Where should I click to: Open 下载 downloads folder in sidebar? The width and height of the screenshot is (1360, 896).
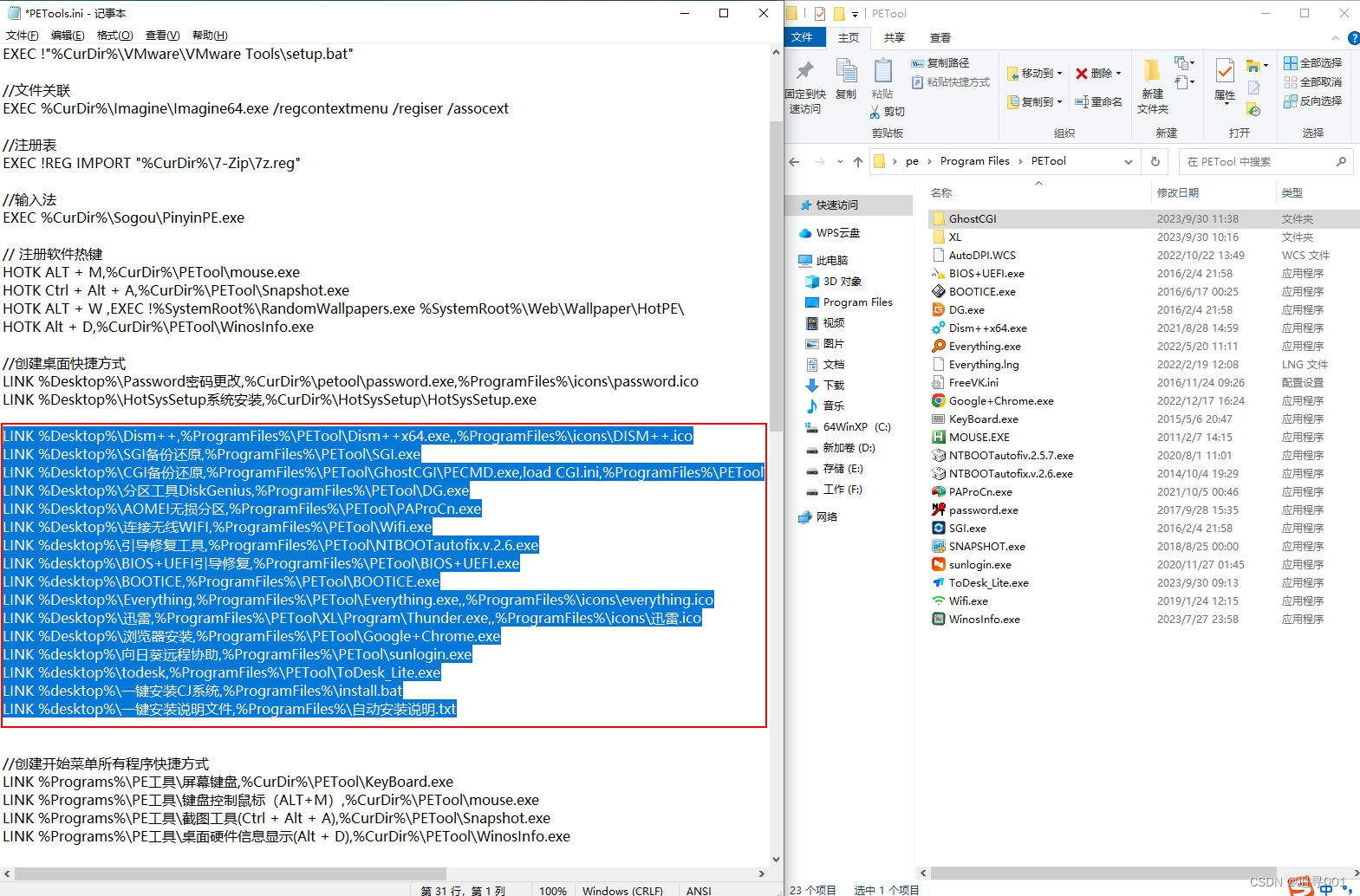coord(824,386)
